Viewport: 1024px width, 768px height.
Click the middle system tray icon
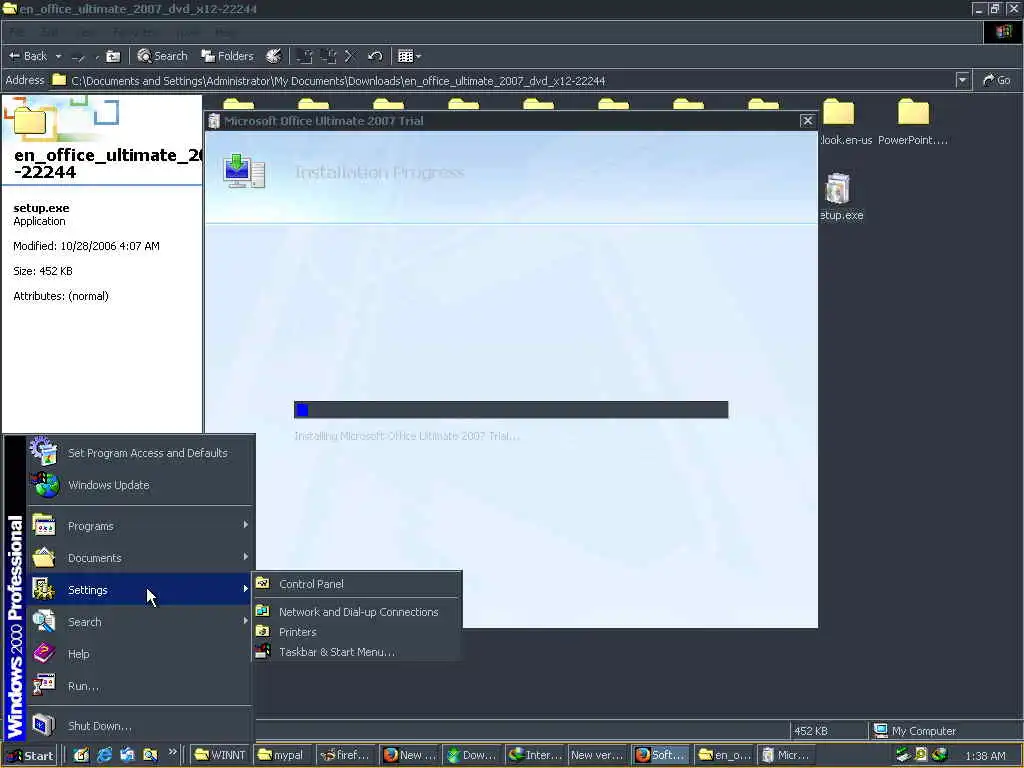point(921,754)
